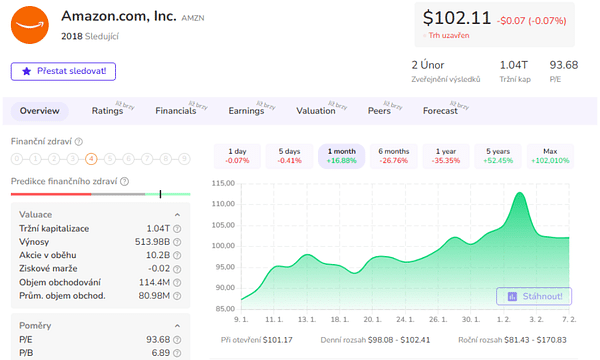
Task: Open the Financials tab
Action: click(176, 111)
